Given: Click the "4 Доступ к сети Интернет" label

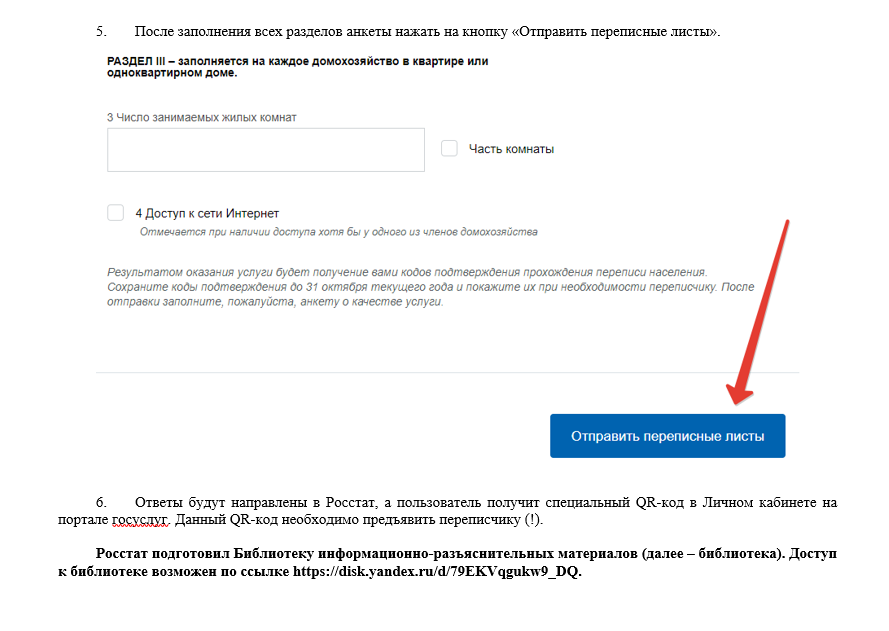Looking at the screenshot, I should [207, 213].
